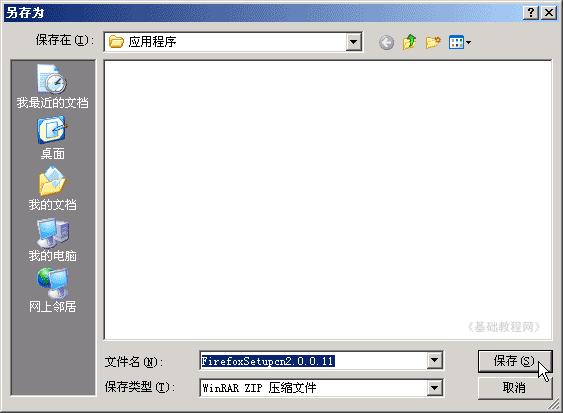Click the 应用程序 folder combo box
Screen dimensions: 563x413
pyautogui.click(x=233, y=42)
